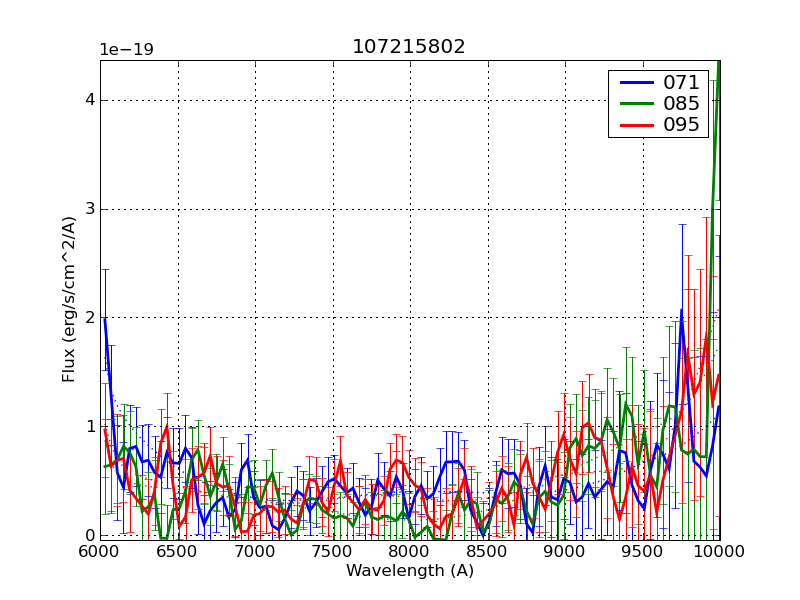Screen dimensions: 800x600
Task: Click the y-axis tick label 2
Action: tap(89, 318)
